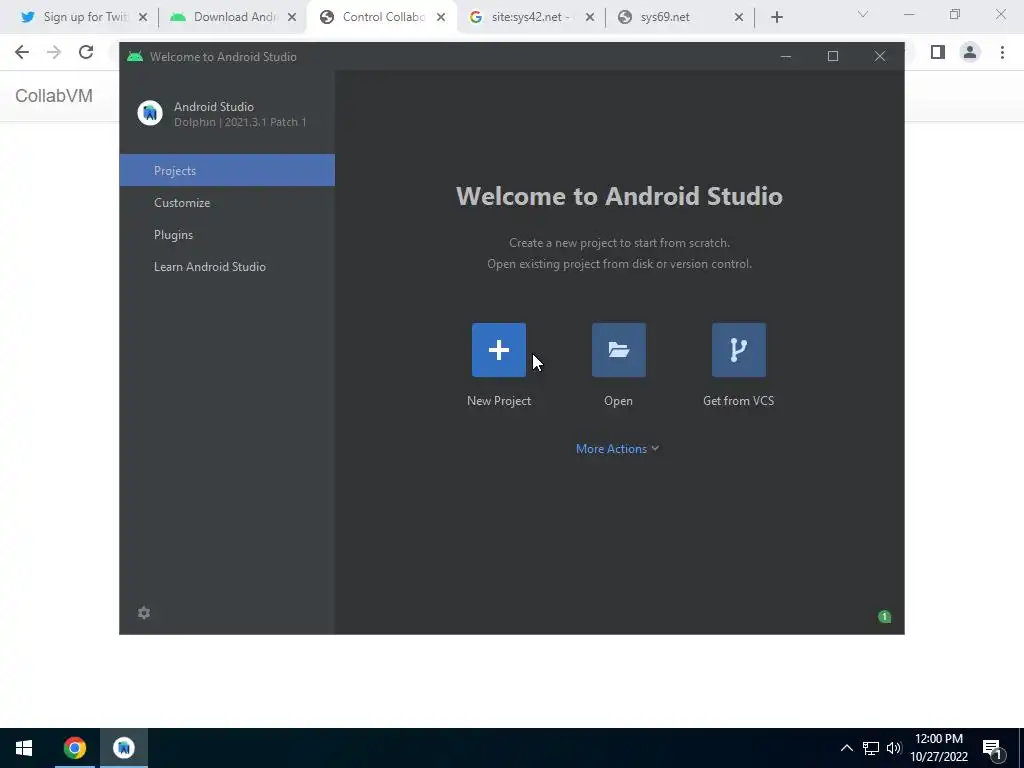Open a new Chrome tab

point(776,17)
